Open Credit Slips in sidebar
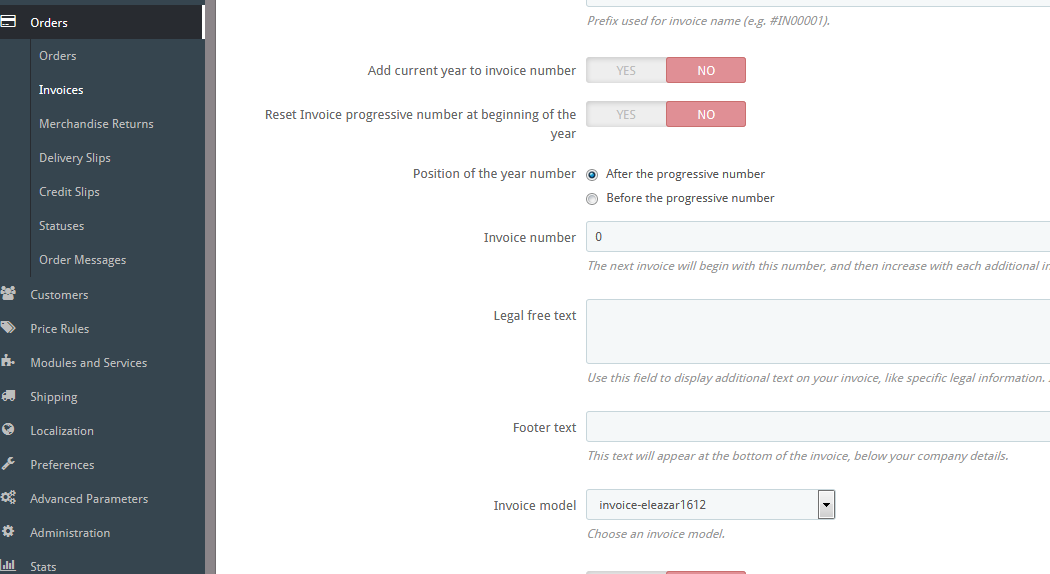The image size is (1050, 574). [69, 192]
